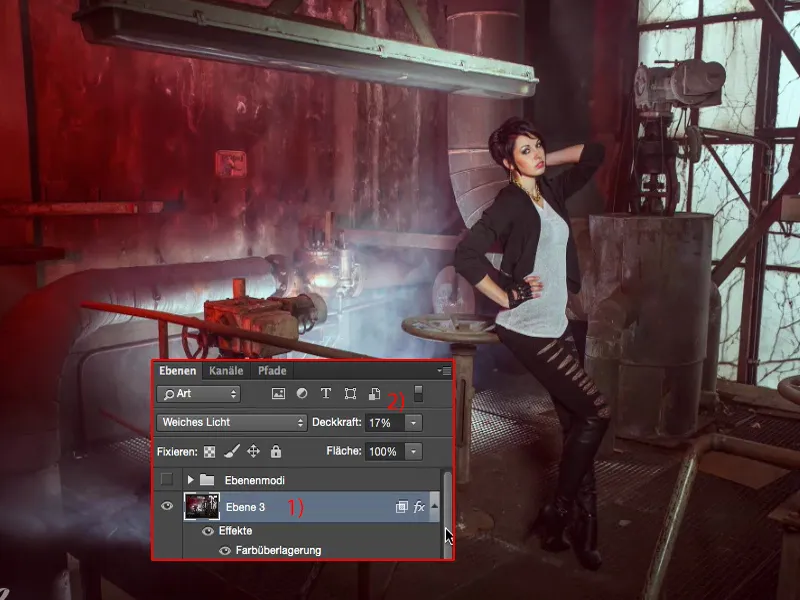This screenshot has width=800, height=600.
Task: Filter for smart objects icon
Action: [x=374, y=393]
